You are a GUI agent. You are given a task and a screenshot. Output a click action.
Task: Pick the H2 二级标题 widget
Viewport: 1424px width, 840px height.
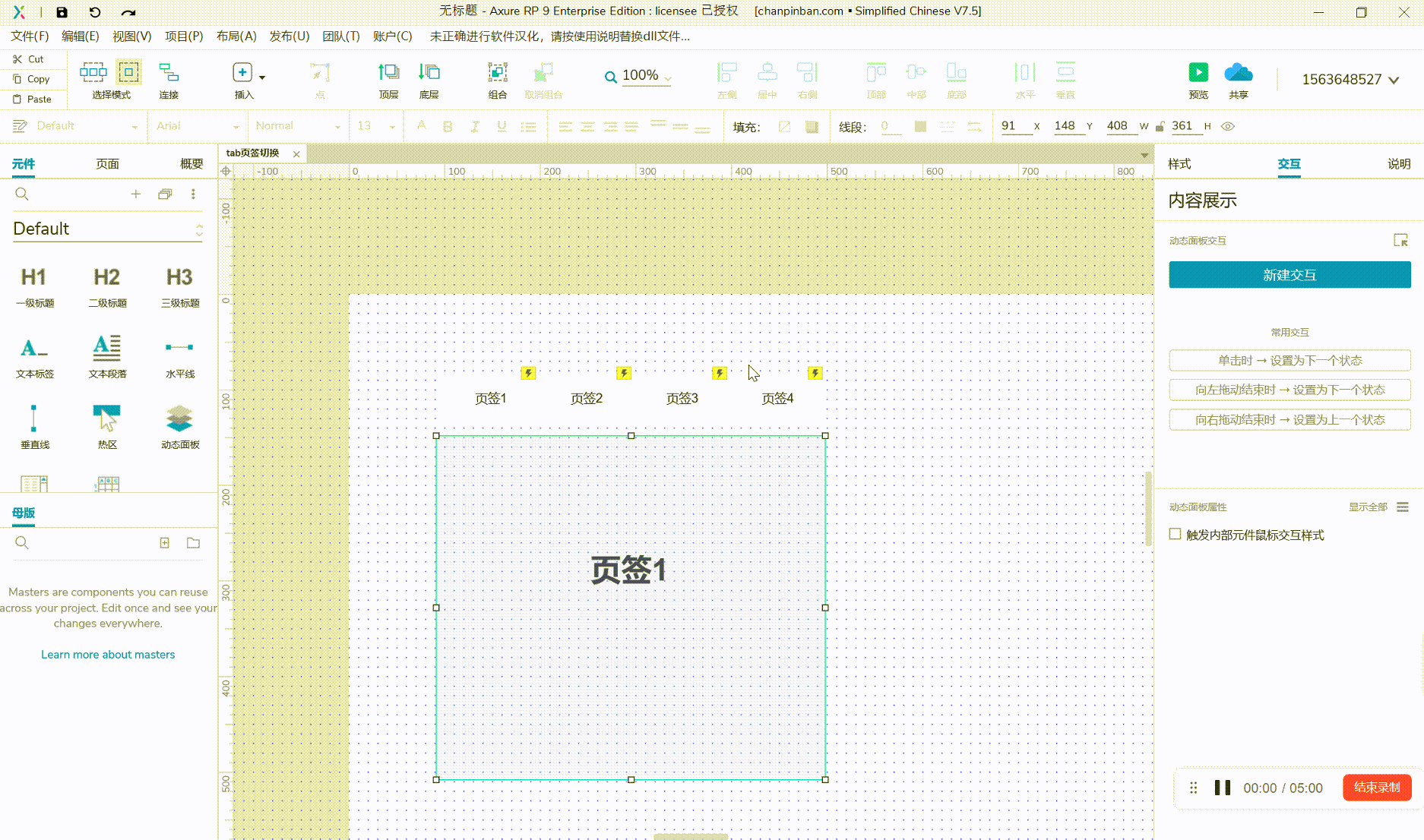[107, 287]
